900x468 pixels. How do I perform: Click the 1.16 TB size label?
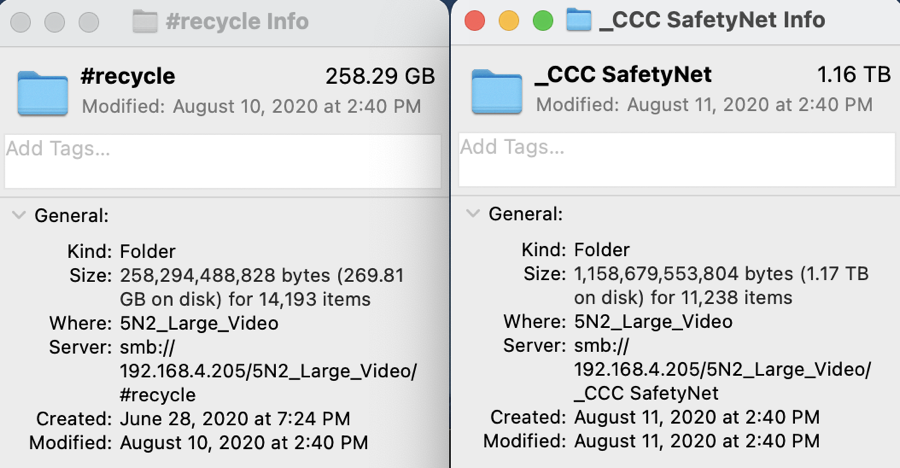(x=854, y=74)
